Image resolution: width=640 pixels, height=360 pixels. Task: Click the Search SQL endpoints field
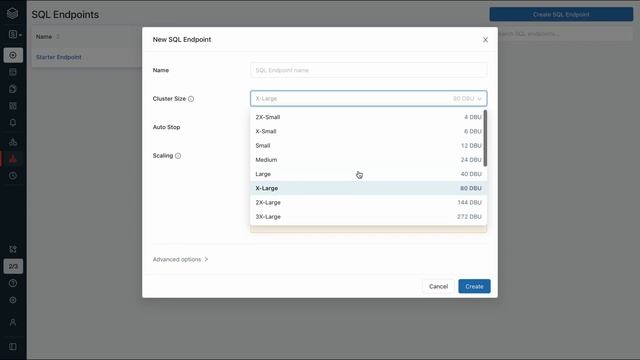pos(565,34)
